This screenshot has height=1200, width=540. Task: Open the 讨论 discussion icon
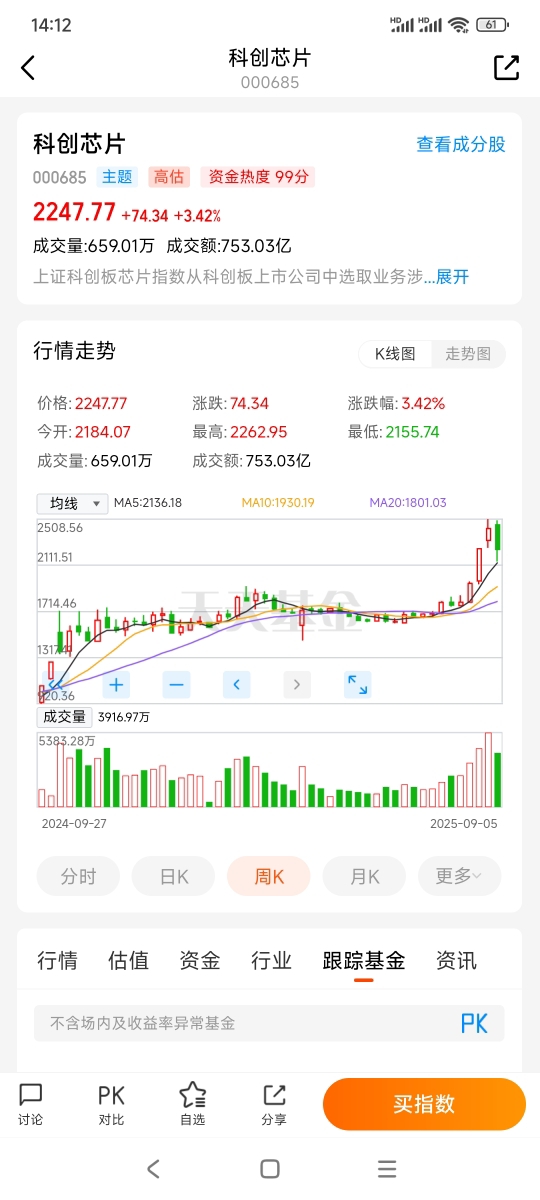click(x=31, y=1104)
